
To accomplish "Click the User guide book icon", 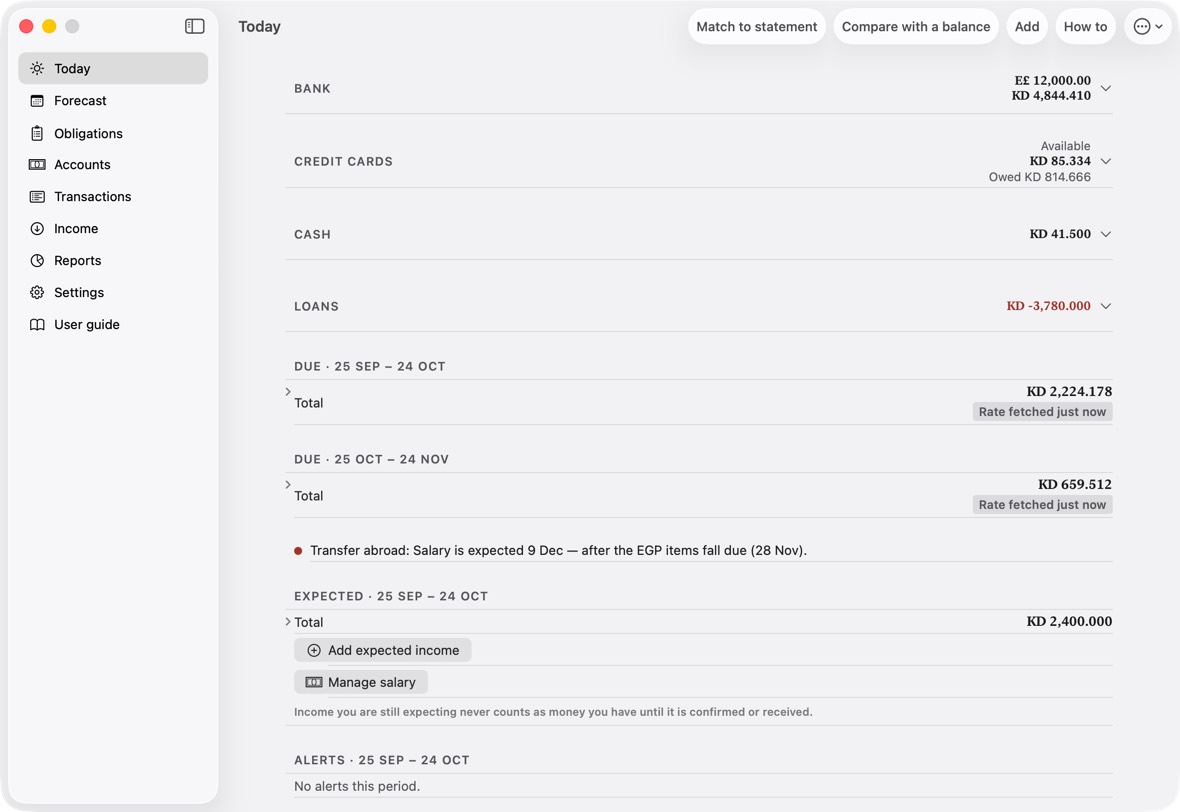I will tap(37, 324).
